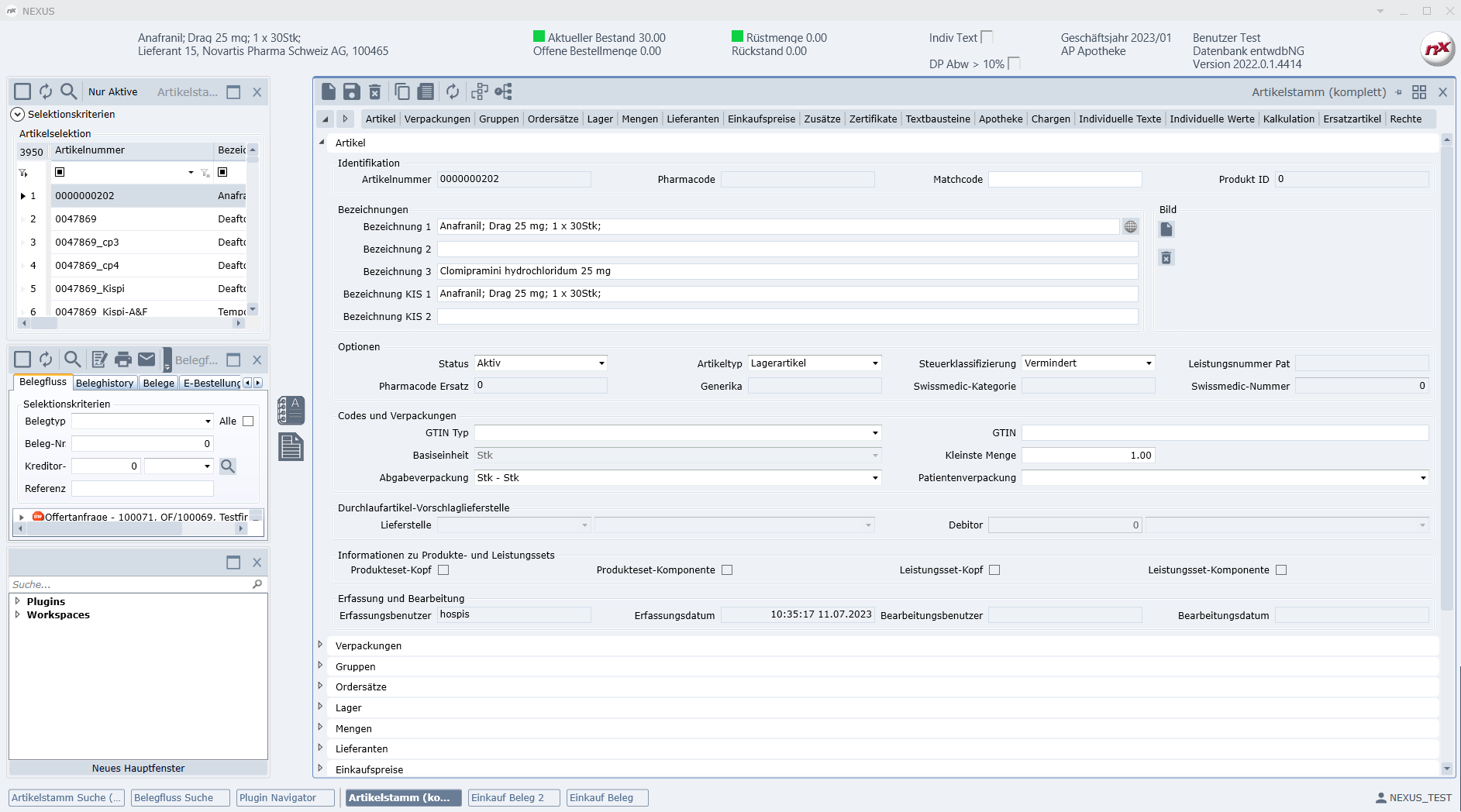Open the Artikeltyp dropdown
Viewport: 1461px width, 812px height.
pos(876,363)
